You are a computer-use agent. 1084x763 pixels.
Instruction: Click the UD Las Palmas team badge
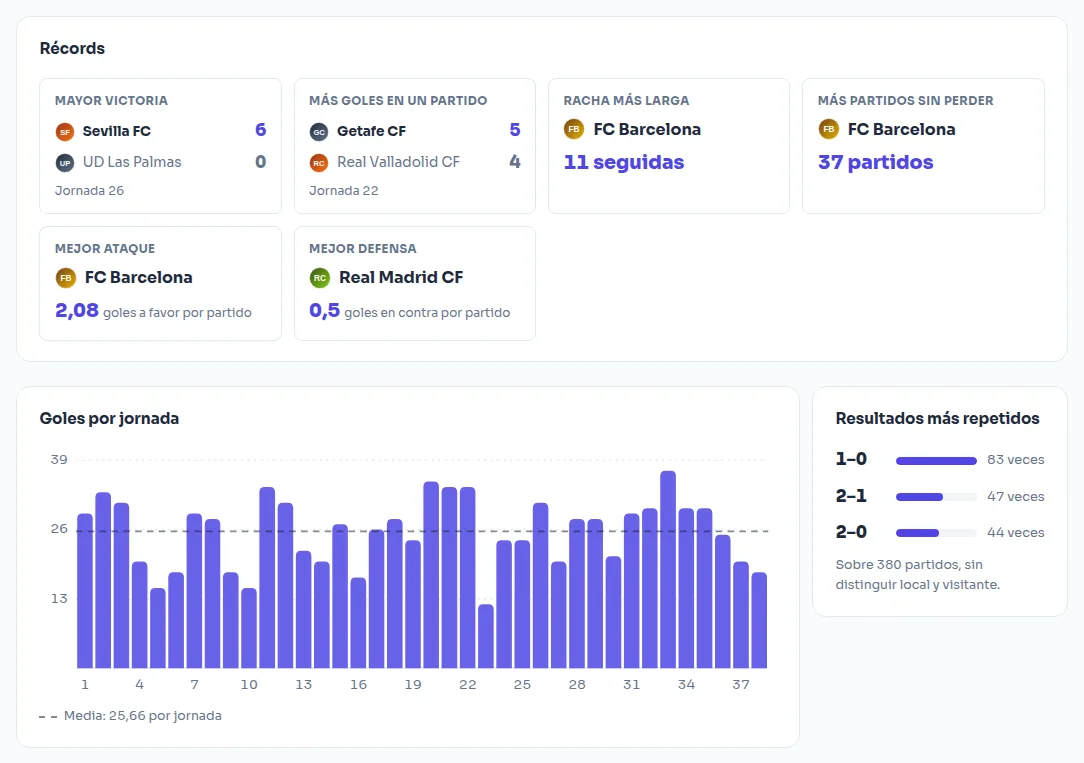point(65,163)
